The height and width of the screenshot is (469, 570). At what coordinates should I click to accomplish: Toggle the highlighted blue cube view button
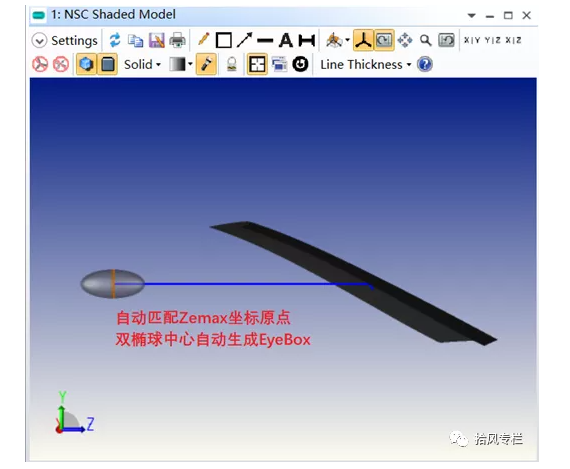point(86,64)
